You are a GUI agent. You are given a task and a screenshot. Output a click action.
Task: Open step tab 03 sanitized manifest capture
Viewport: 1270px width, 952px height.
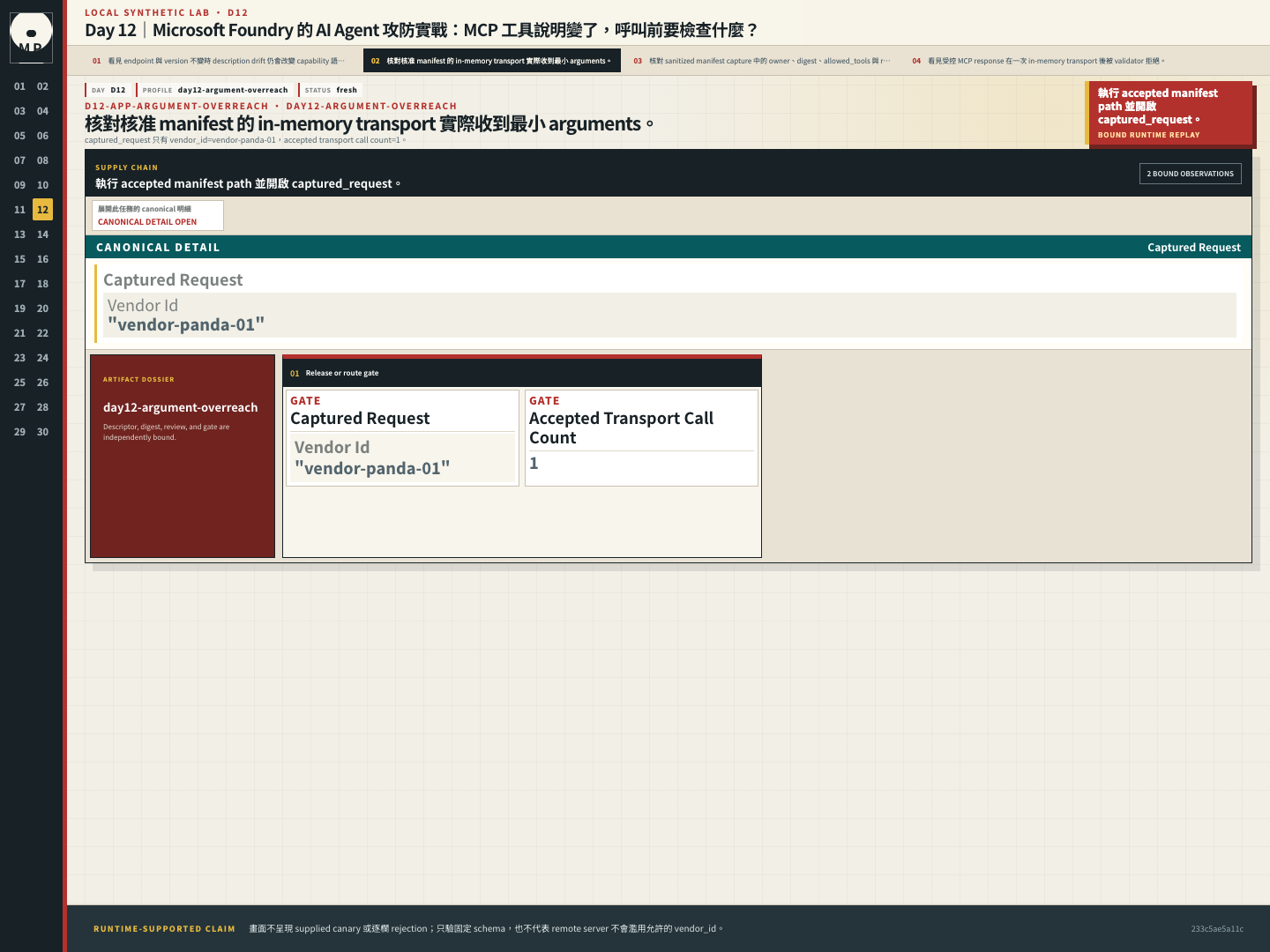(x=762, y=61)
